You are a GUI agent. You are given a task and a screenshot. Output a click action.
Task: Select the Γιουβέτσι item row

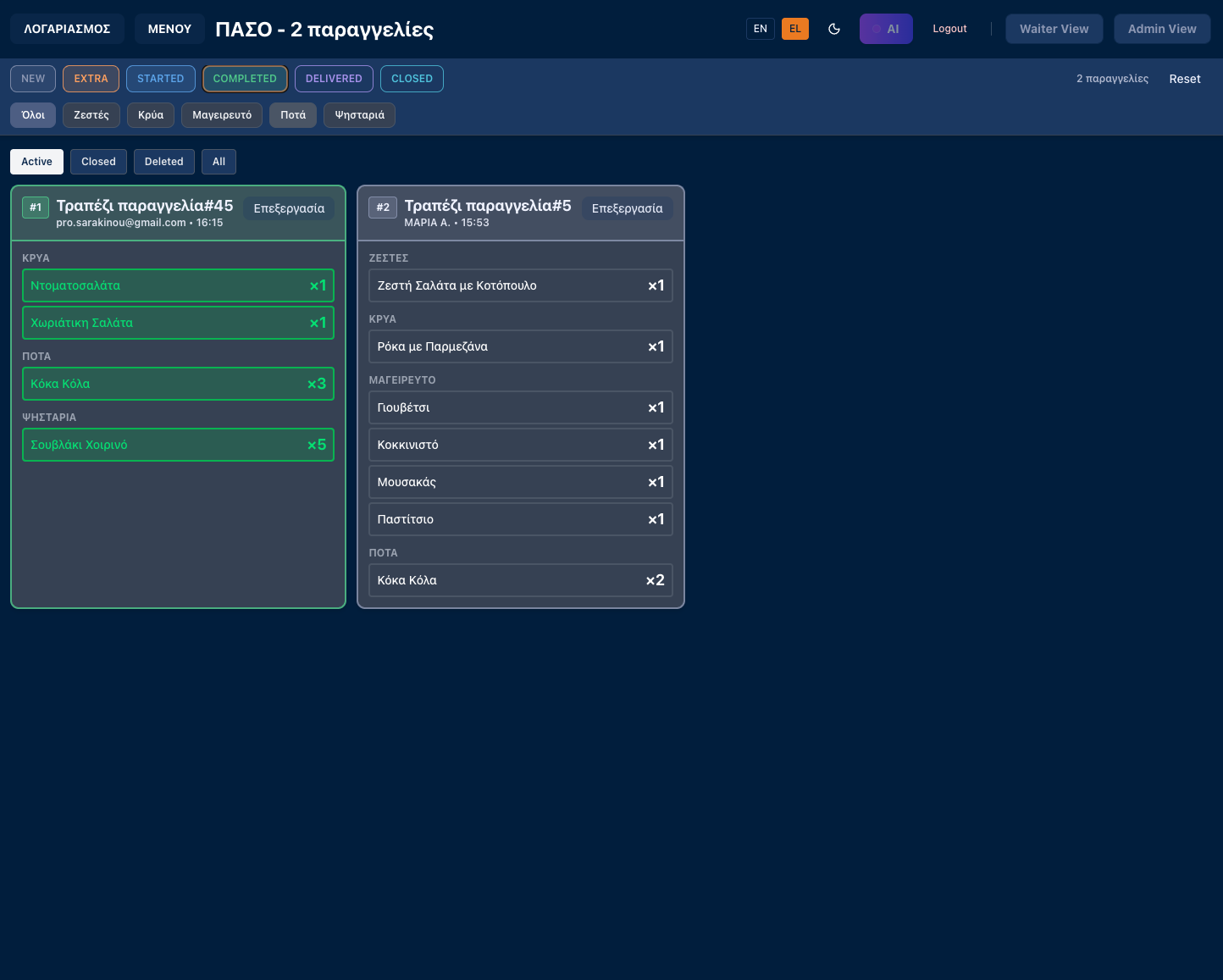click(521, 407)
